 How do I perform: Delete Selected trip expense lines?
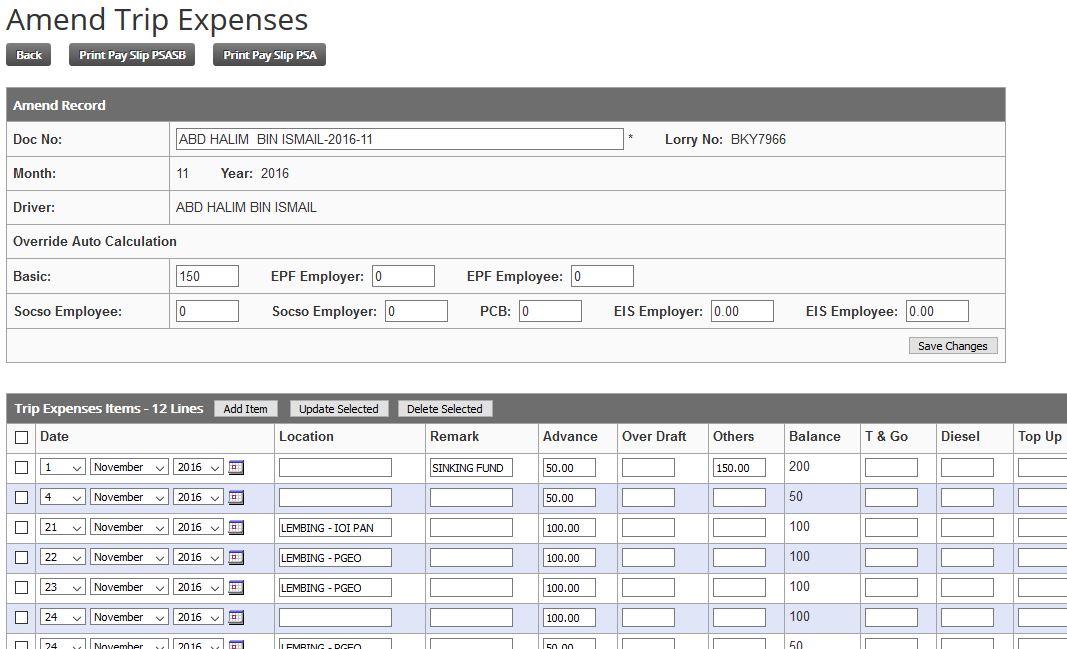(444, 409)
